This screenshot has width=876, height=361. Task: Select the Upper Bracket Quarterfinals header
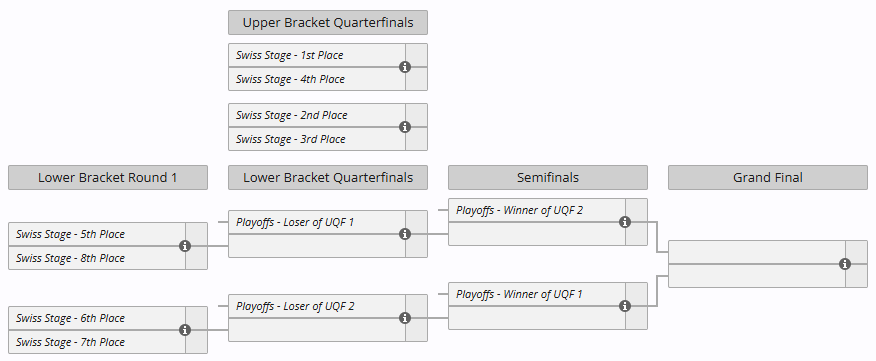click(x=328, y=22)
